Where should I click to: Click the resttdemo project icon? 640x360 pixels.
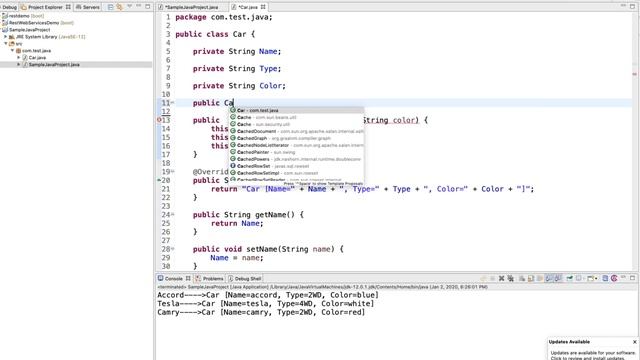(x=4, y=16)
